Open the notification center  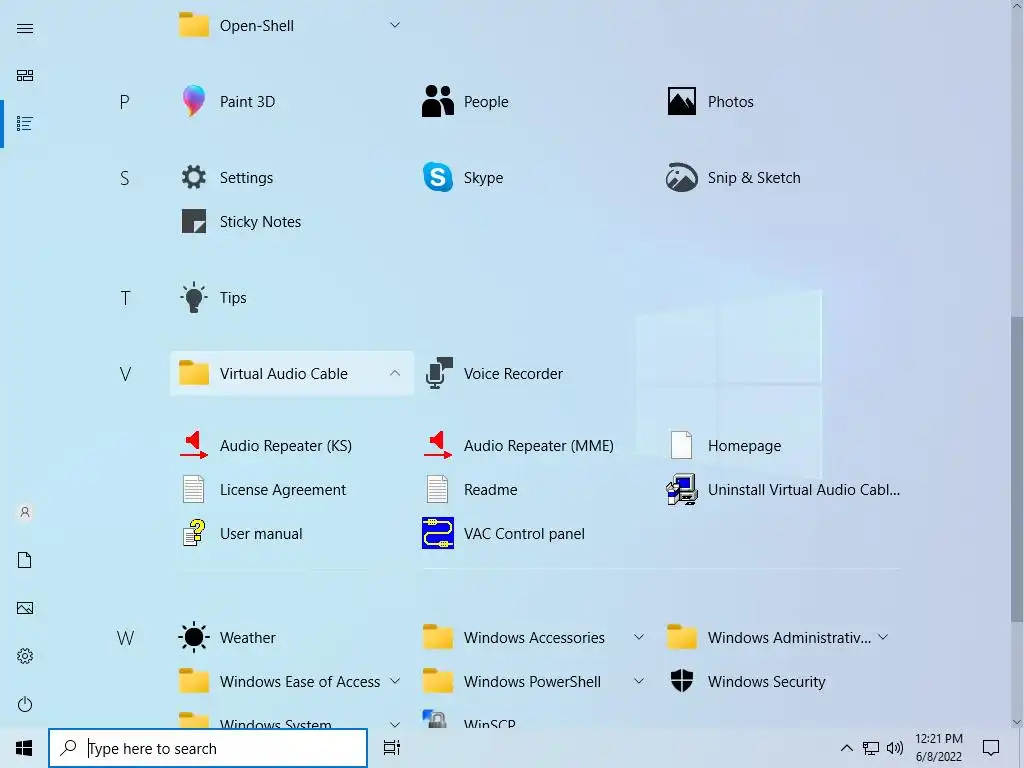click(x=991, y=748)
